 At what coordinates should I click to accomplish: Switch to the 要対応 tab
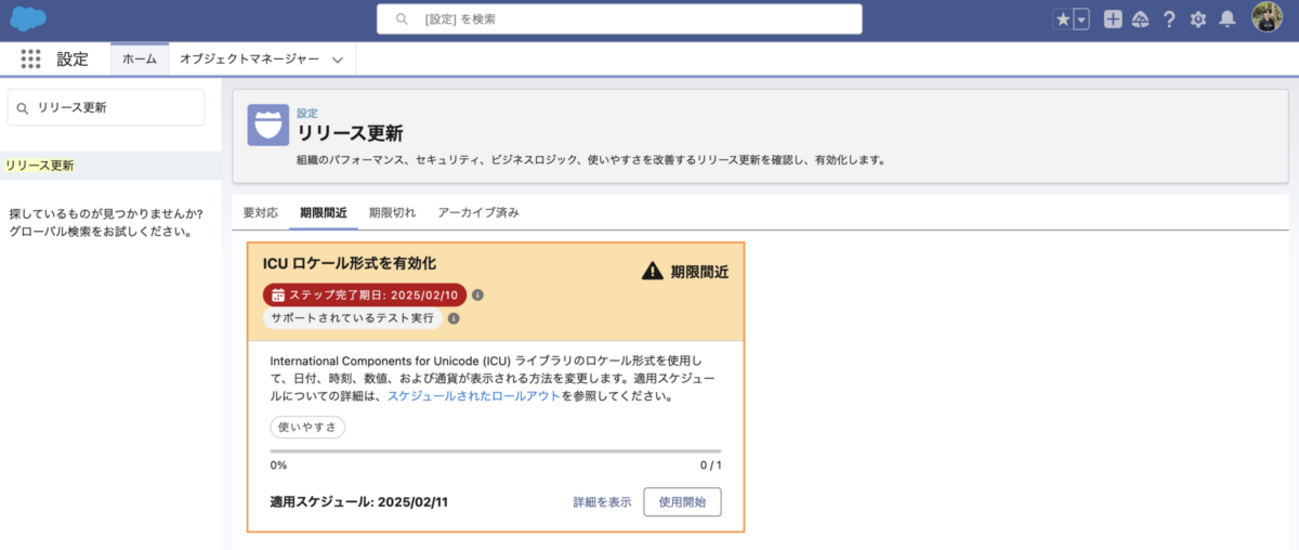[x=261, y=213]
